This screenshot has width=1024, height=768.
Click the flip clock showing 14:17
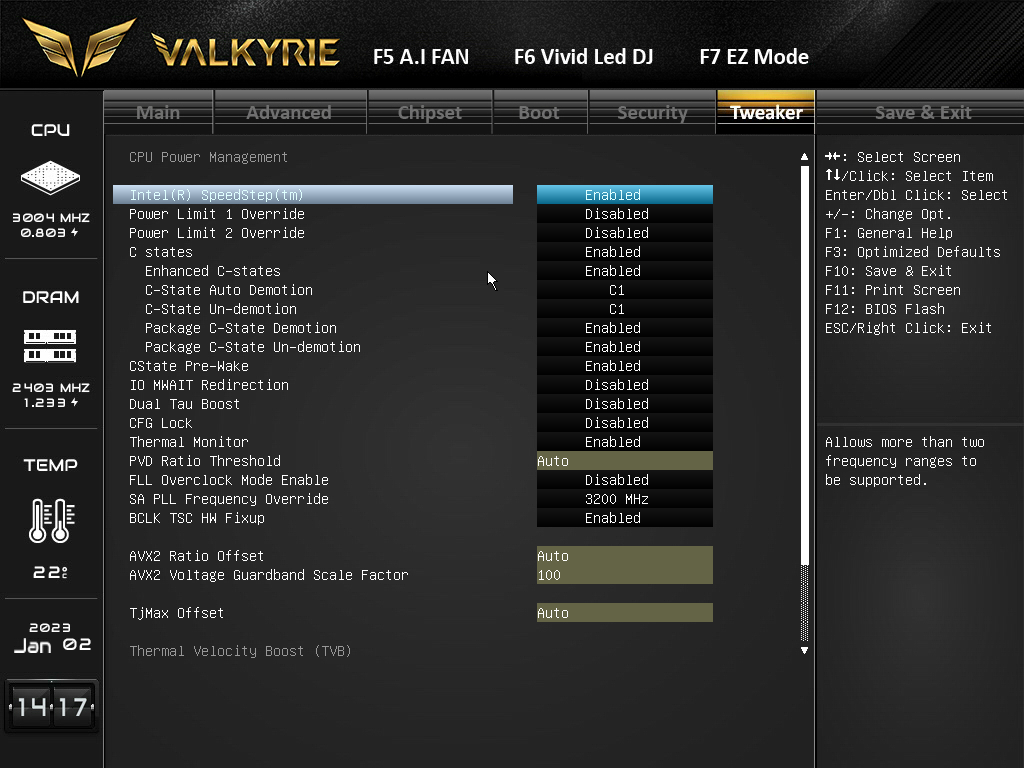click(52, 706)
